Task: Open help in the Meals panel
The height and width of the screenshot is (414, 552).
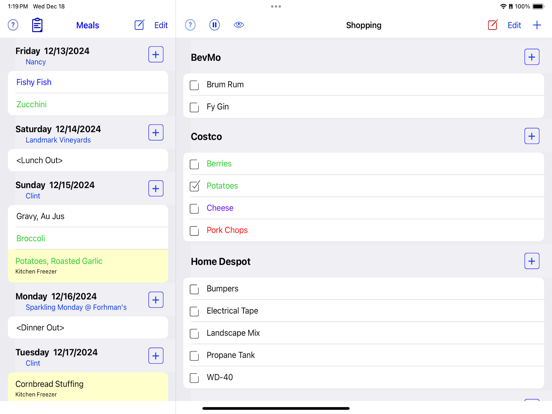Action: (13, 25)
